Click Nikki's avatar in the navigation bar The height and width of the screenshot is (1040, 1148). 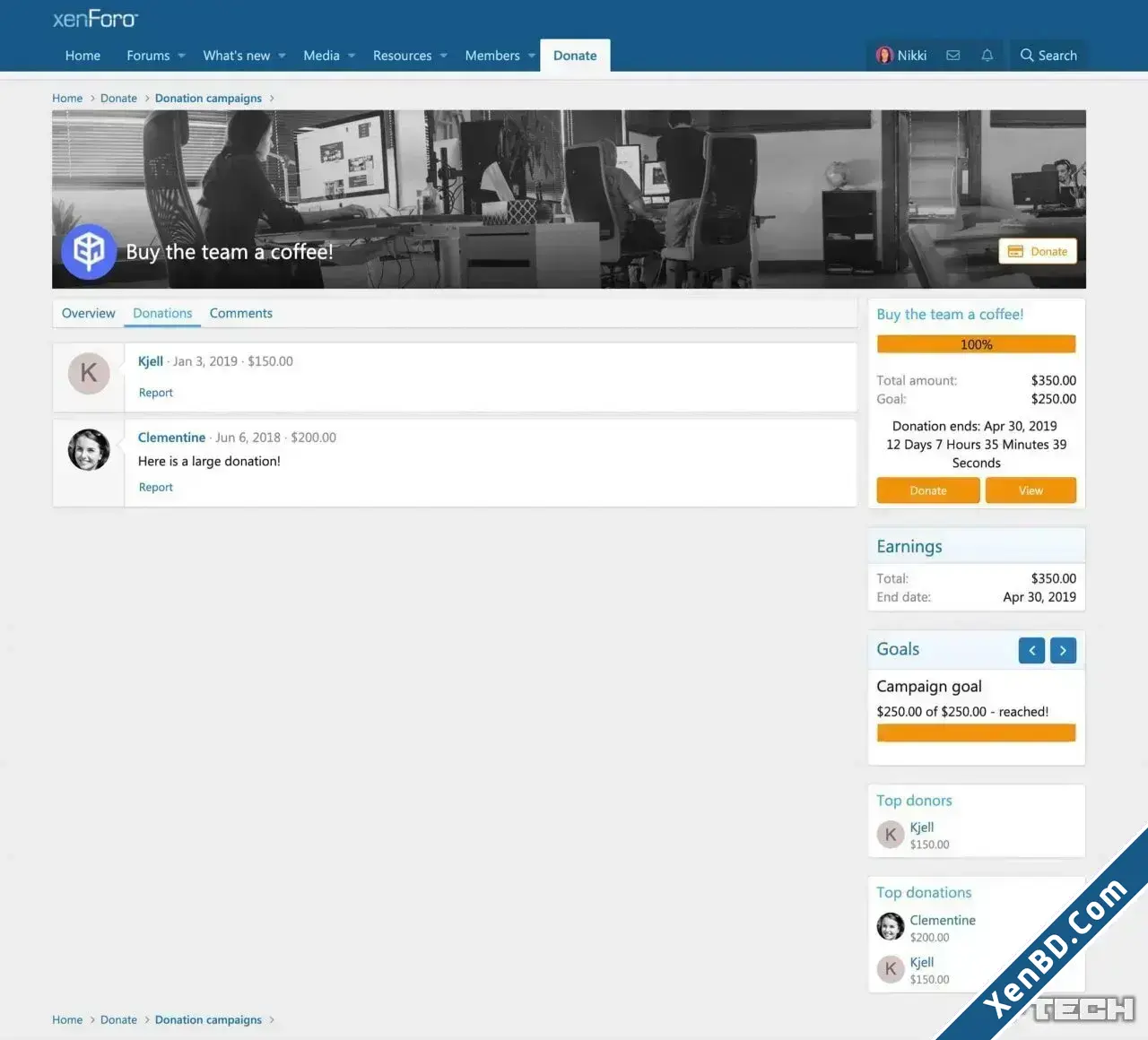885,56
